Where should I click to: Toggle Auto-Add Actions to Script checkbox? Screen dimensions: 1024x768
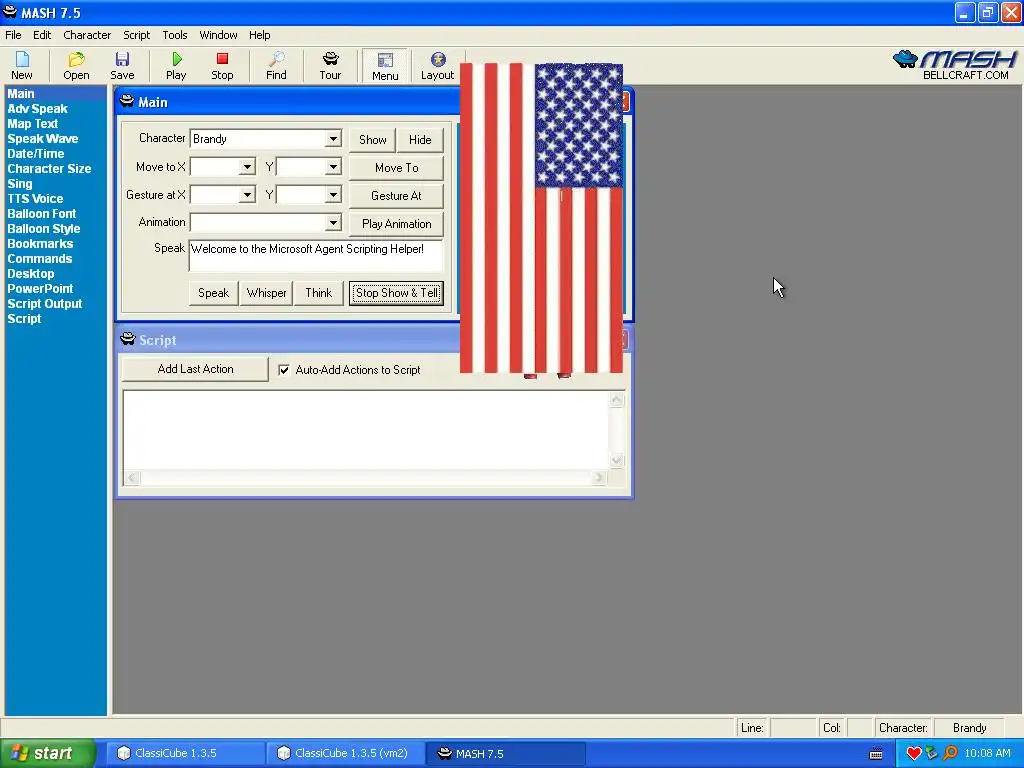click(284, 370)
